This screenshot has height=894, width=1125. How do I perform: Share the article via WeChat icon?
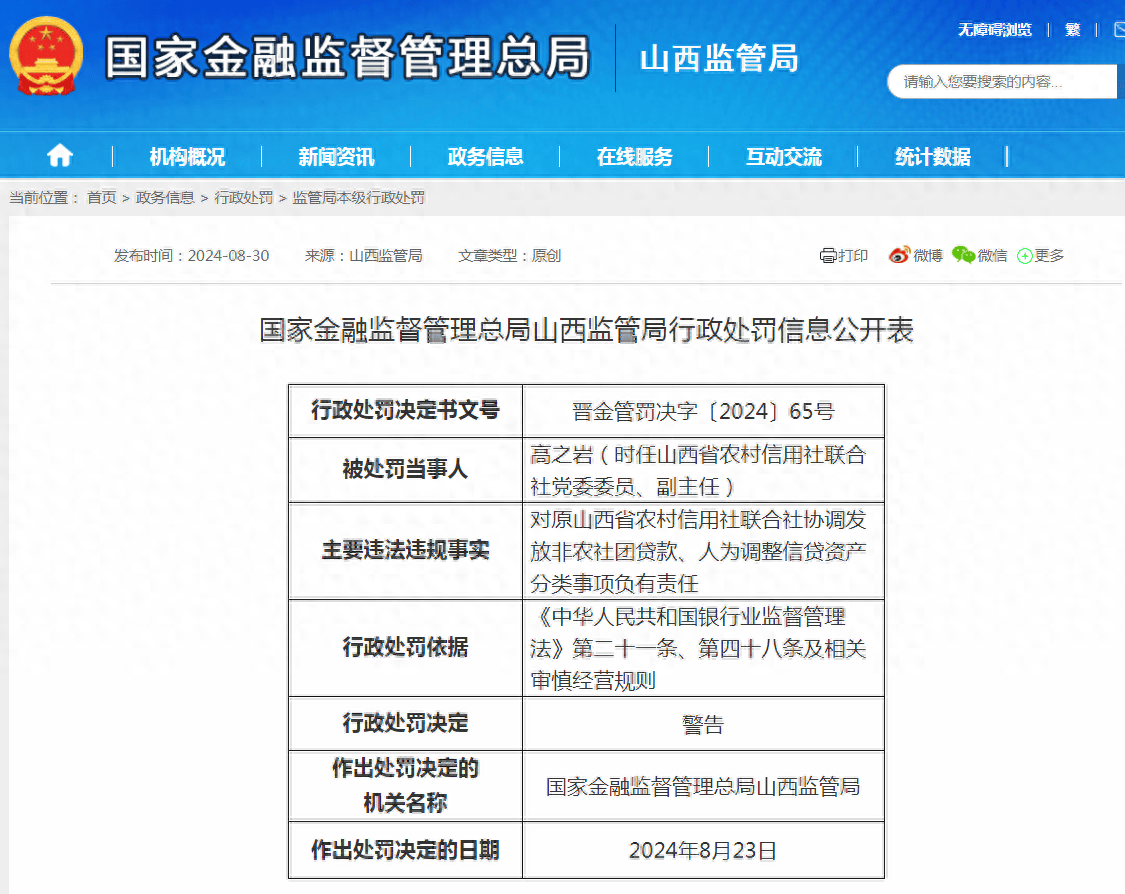(x=963, y=255)
